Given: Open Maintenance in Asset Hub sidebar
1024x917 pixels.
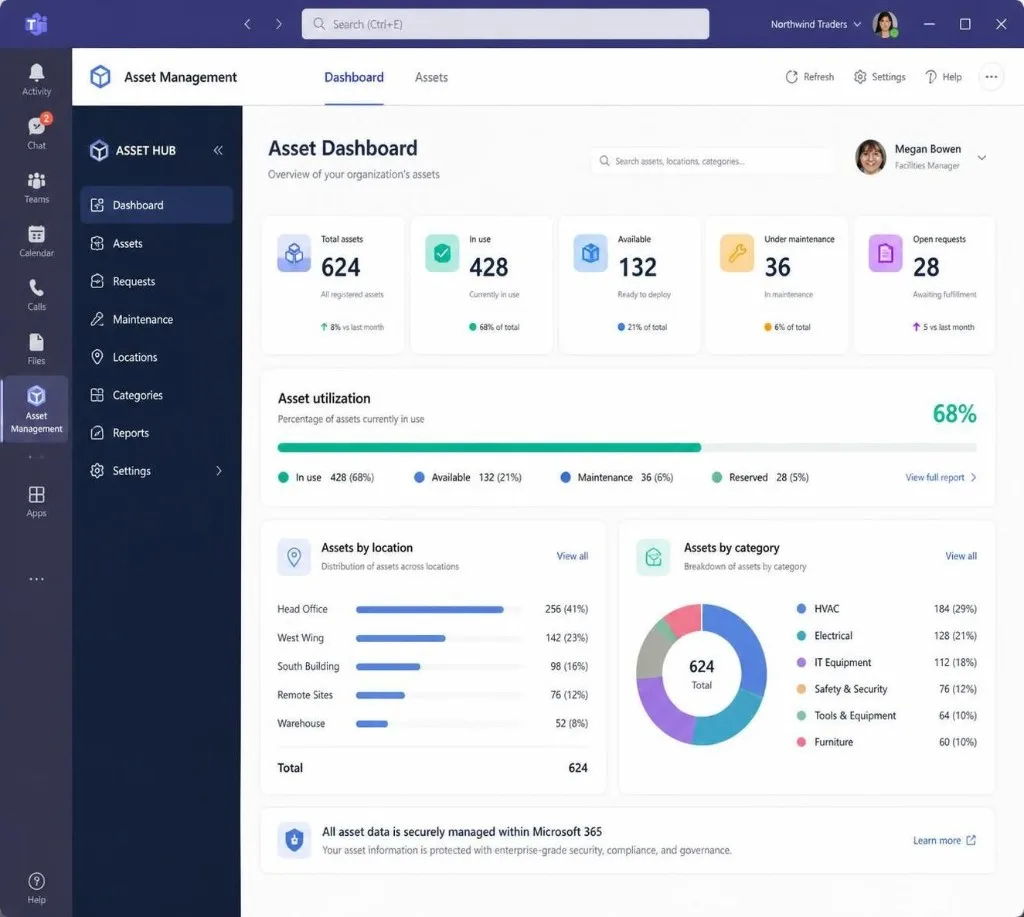Looking at the screenshot, I should 157,319.
